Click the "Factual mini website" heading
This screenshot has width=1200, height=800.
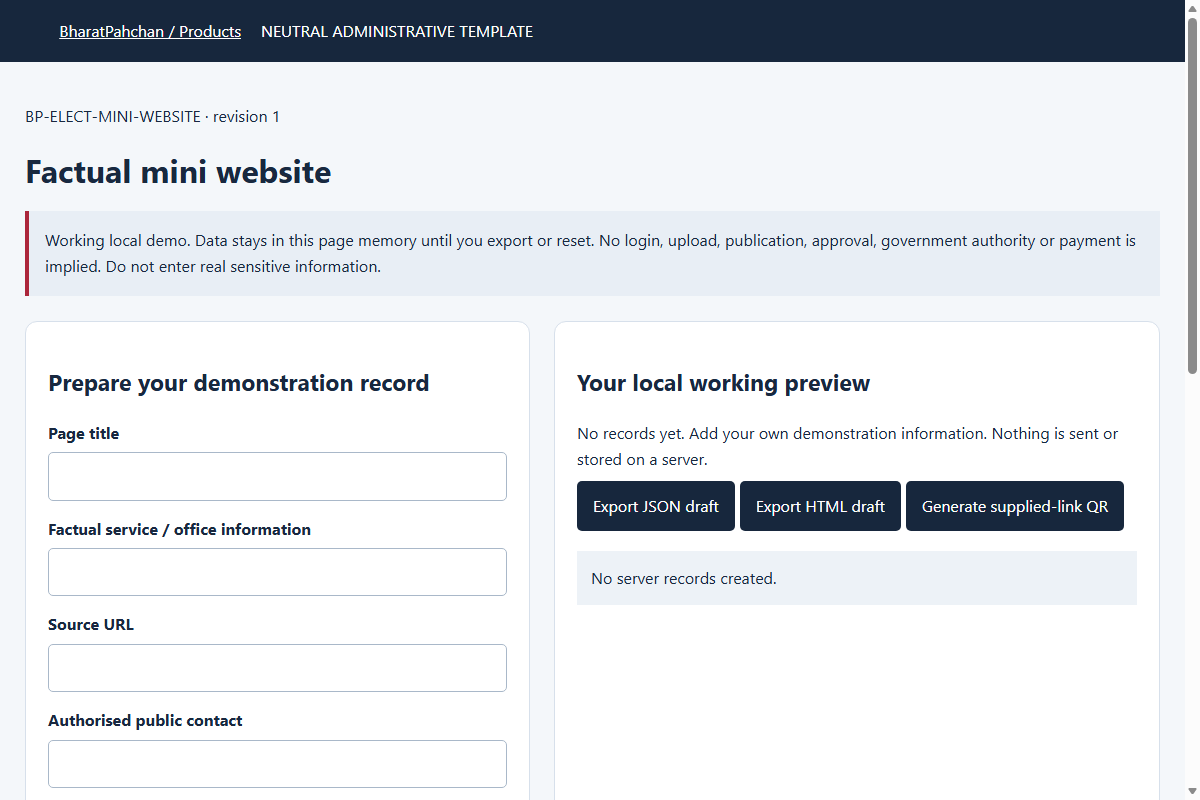(x=178, y=172)
